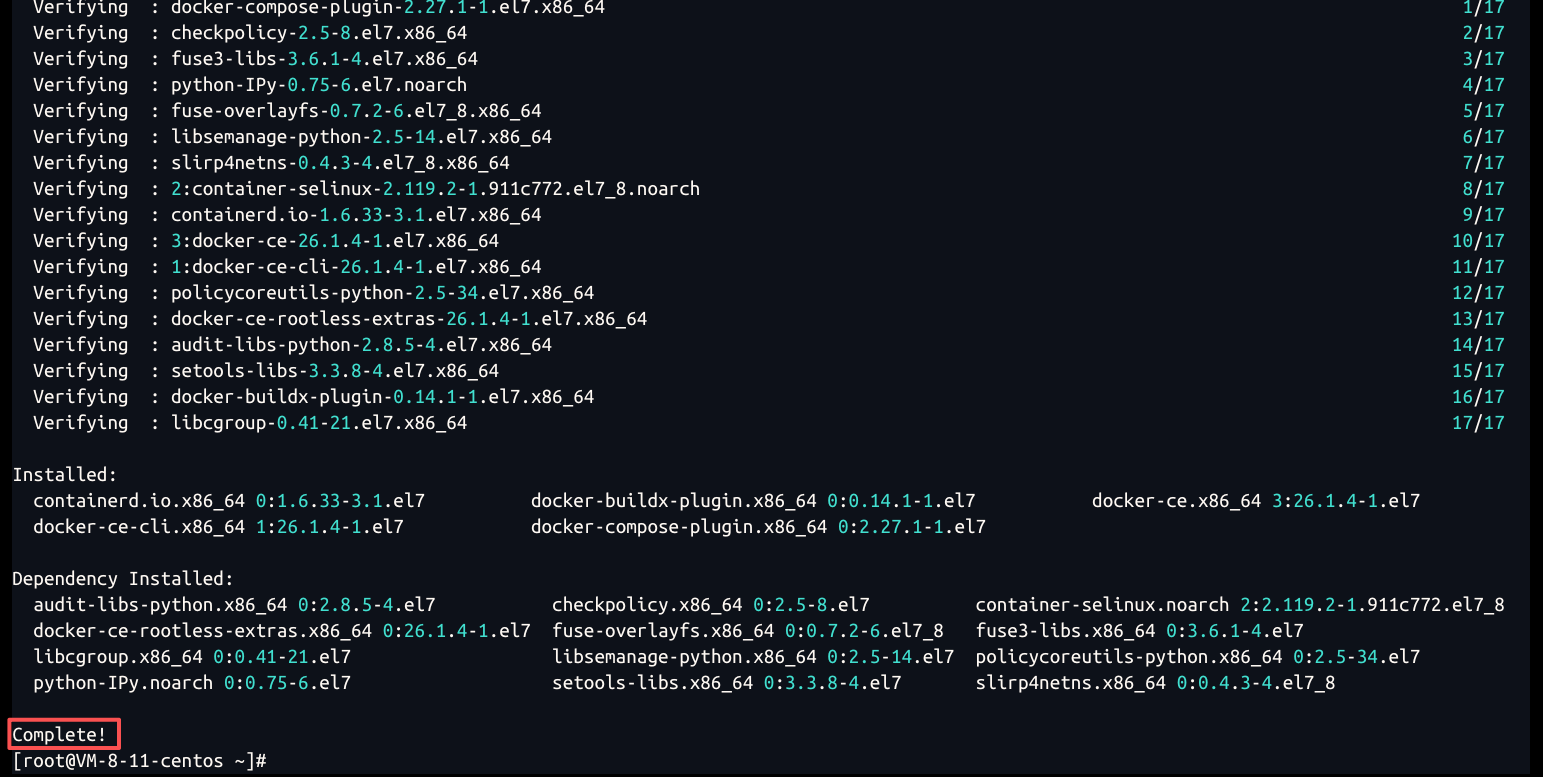Viewport: 1543px width, 777px height.
Task: Click docker-ce-rootless-extras-26.1.4-1.el7.x86_64 verifying line
Action: [x=768, y=318]
